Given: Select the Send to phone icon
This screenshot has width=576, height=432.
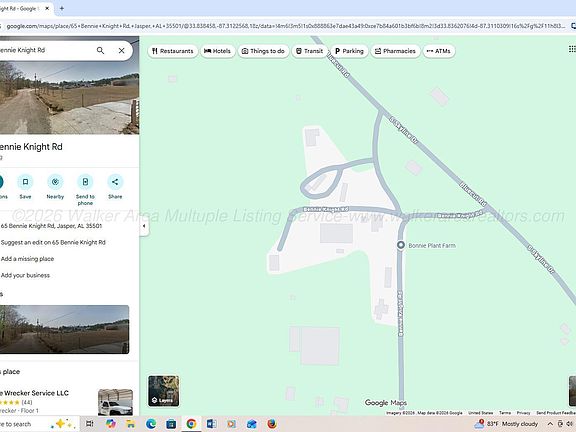Looking at the screenshot, I should [x=85, y=182].
